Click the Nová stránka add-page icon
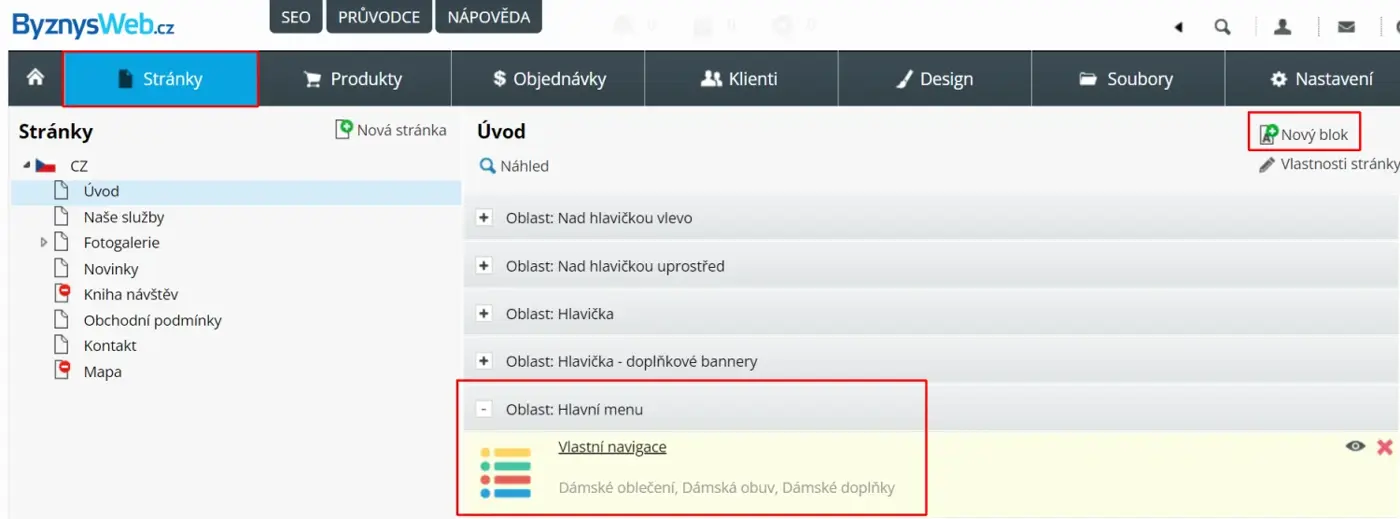The width and height of the screenshot is (1400, 519). tap(344, 130)
